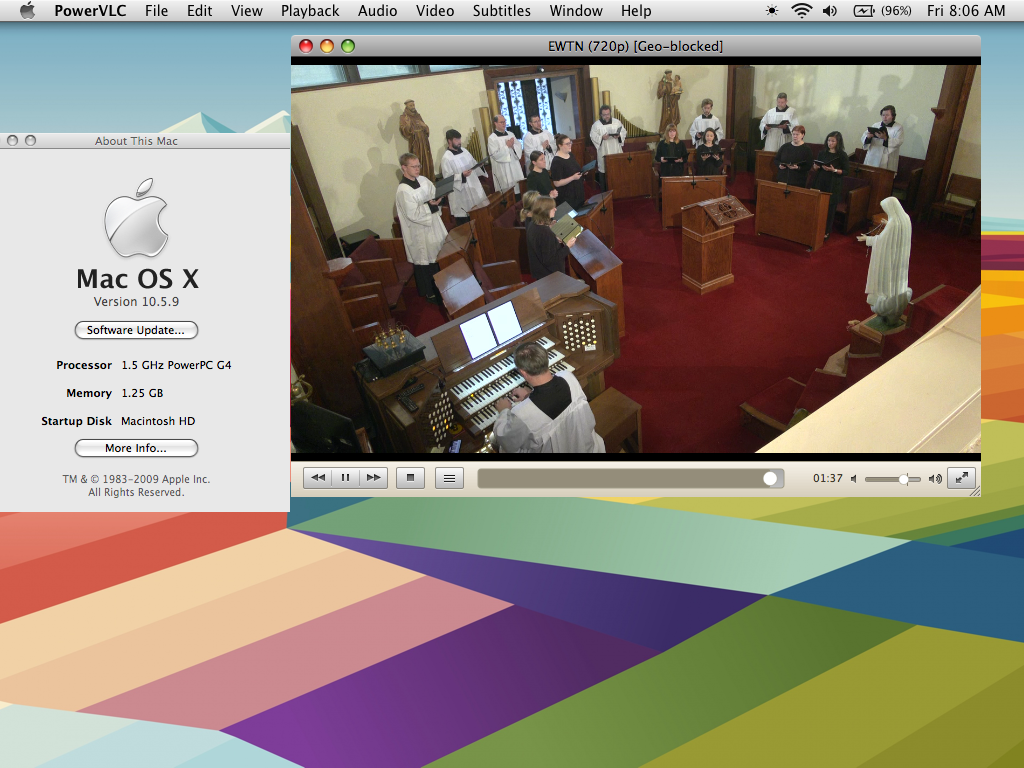This screenshot has width=1024, height=768.
Task: Open the Apple menu
Action: click(x=27, y=10)
